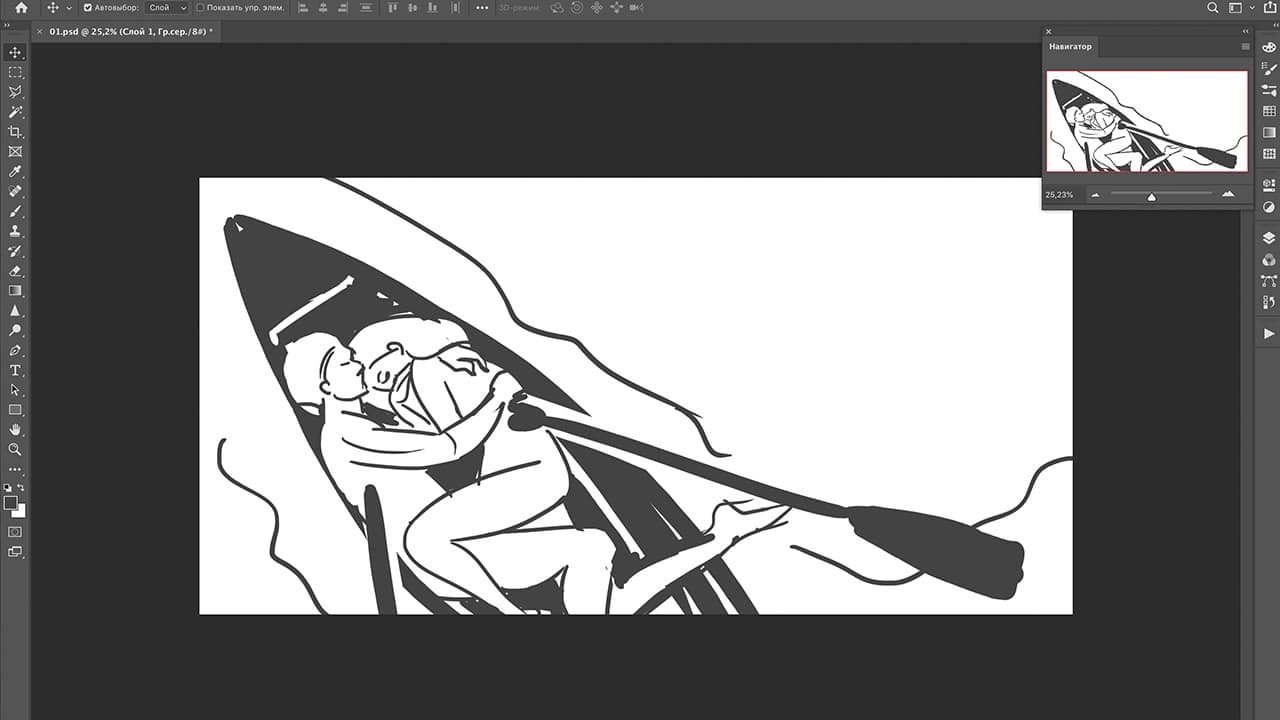Open the Edit Toolbar three-dots button
Screen dimensions: 1280x720
[x=15, y=469]
